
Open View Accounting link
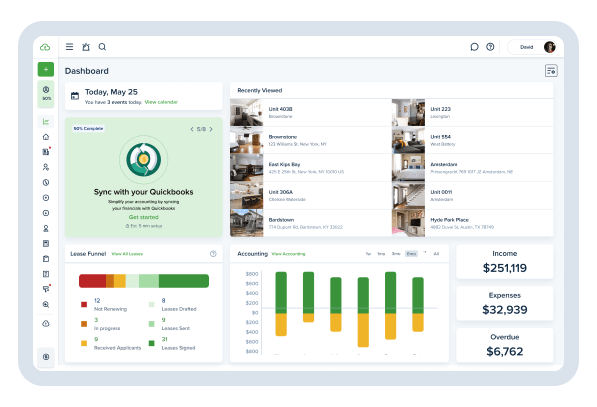click(288, 254)
